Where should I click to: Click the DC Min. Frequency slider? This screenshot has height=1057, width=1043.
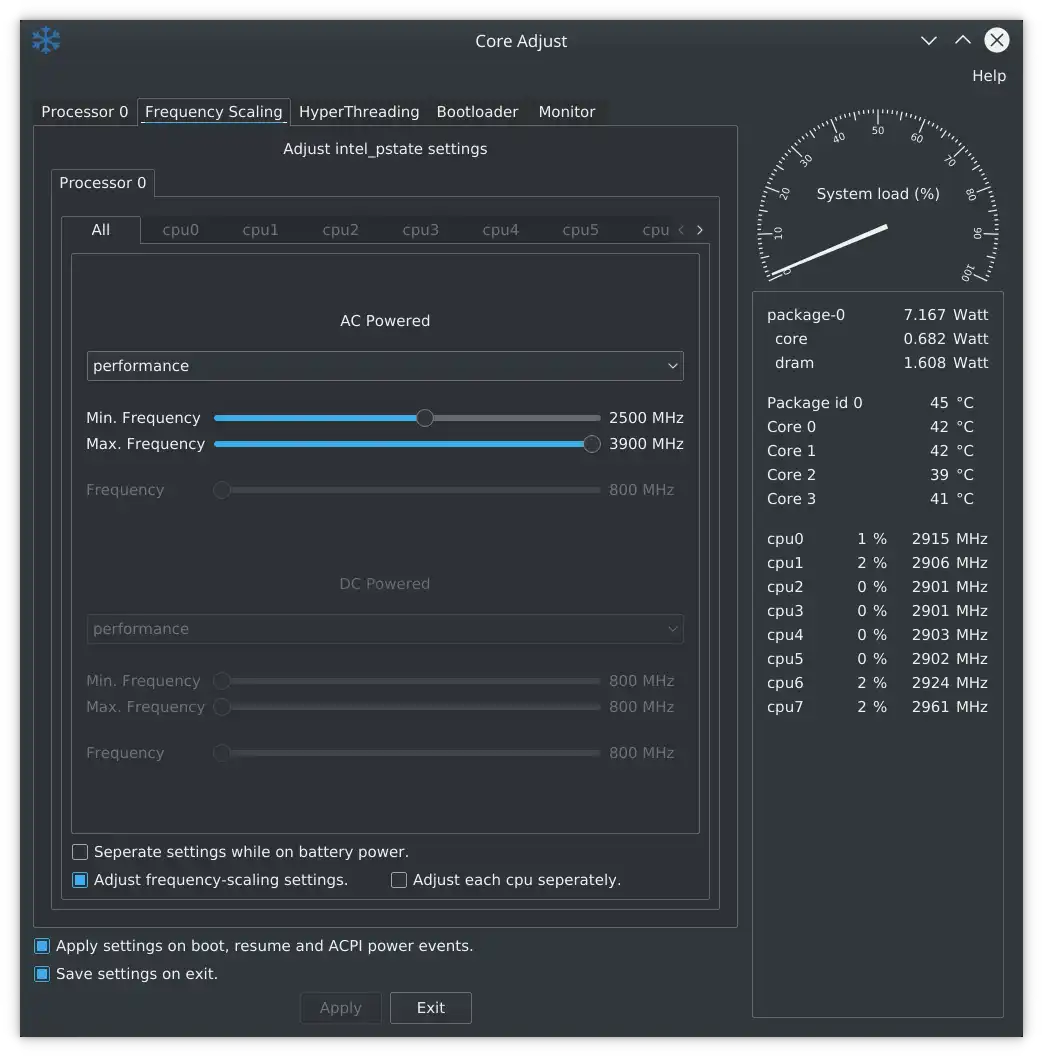point(407,681)
